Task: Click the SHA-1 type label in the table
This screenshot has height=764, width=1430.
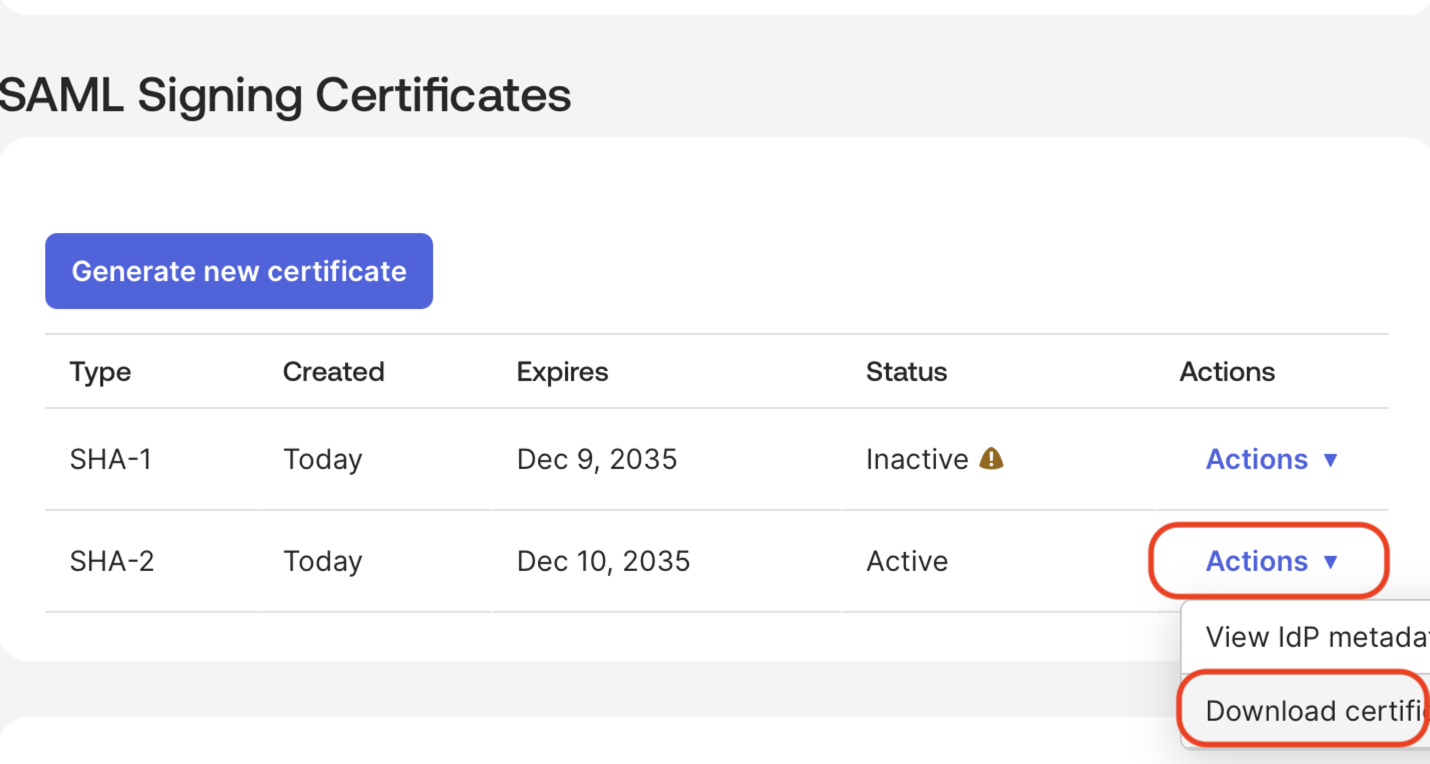Action: pyautogui.click(x=111, y=459)
